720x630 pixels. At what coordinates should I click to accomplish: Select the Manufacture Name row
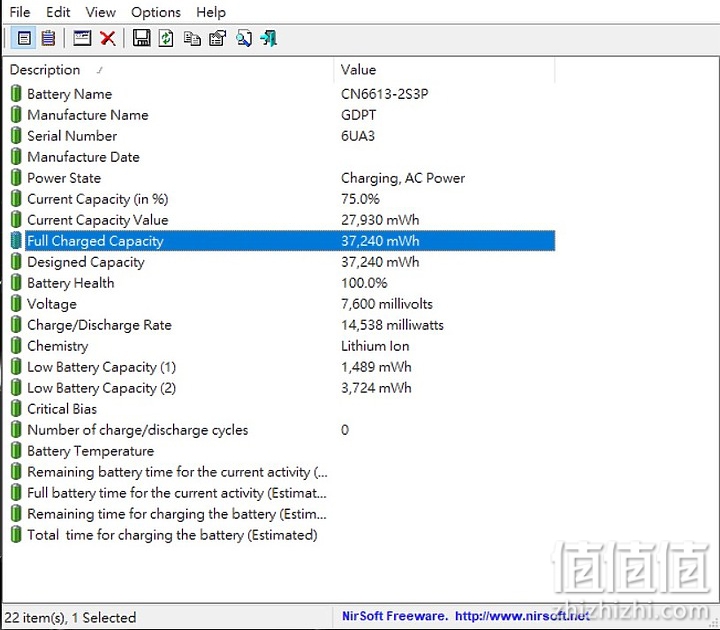point(283,115)
